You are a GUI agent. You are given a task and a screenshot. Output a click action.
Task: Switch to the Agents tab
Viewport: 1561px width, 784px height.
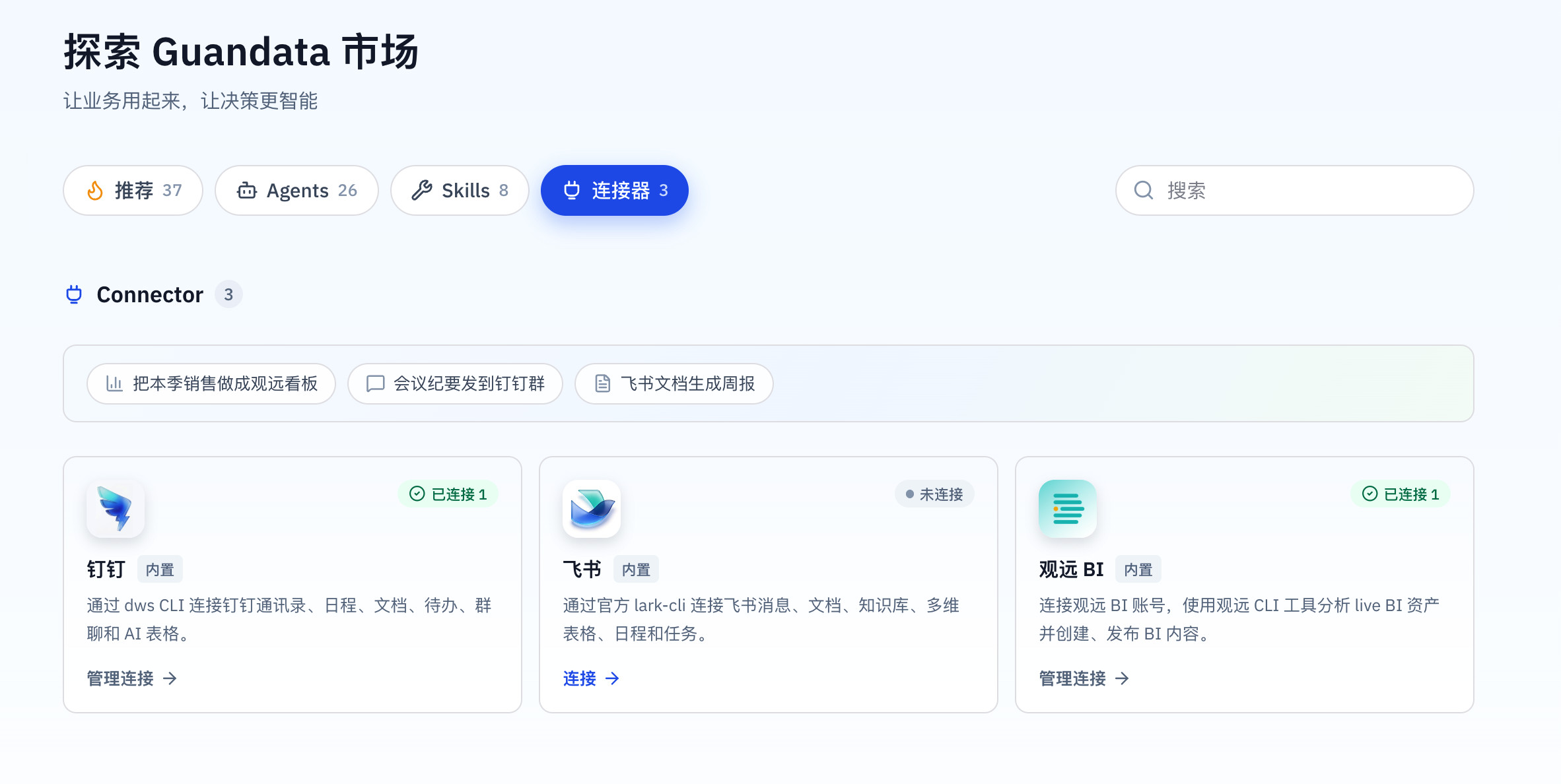pos(296,190)
